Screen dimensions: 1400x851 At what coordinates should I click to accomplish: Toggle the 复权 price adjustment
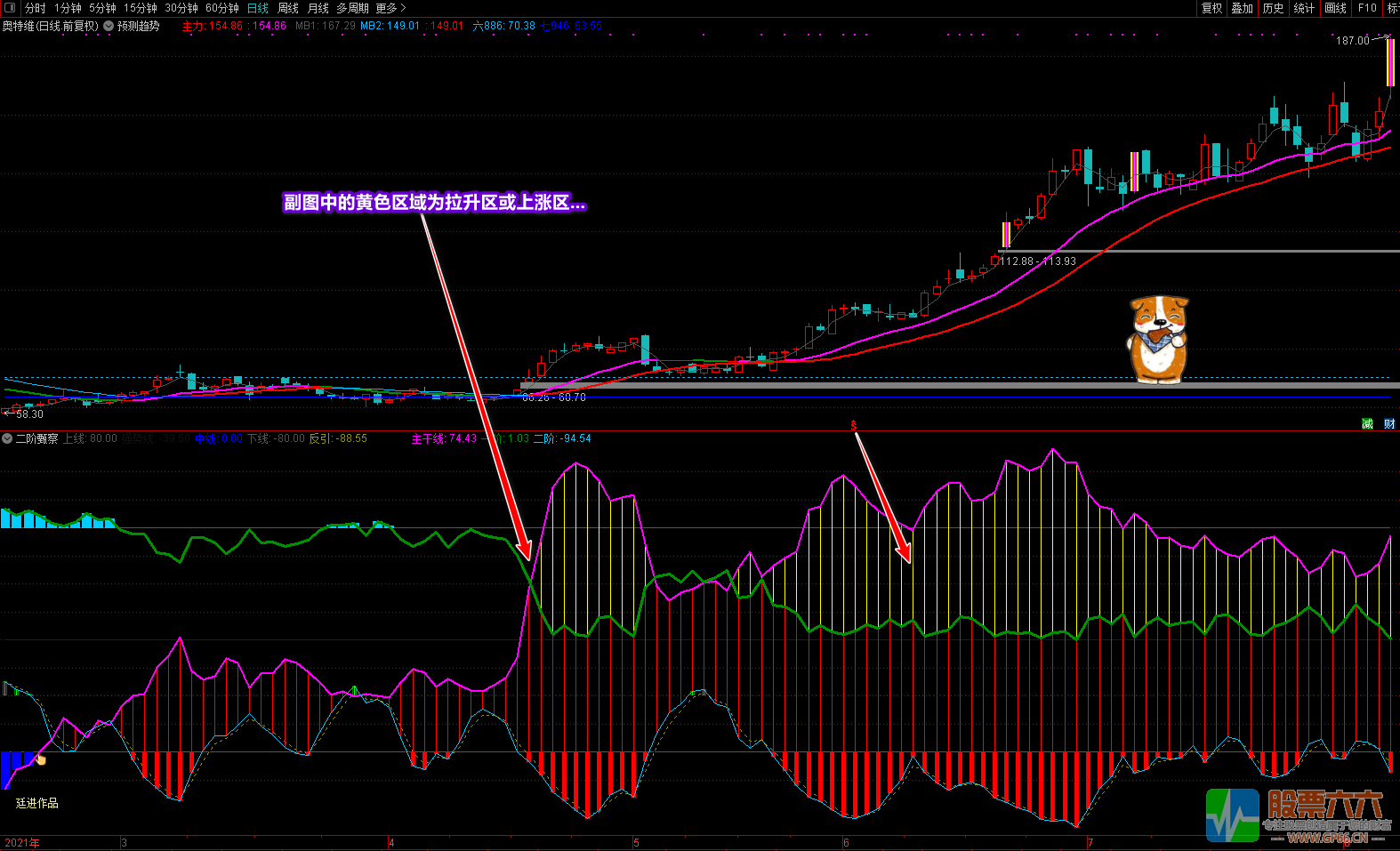1211,8
